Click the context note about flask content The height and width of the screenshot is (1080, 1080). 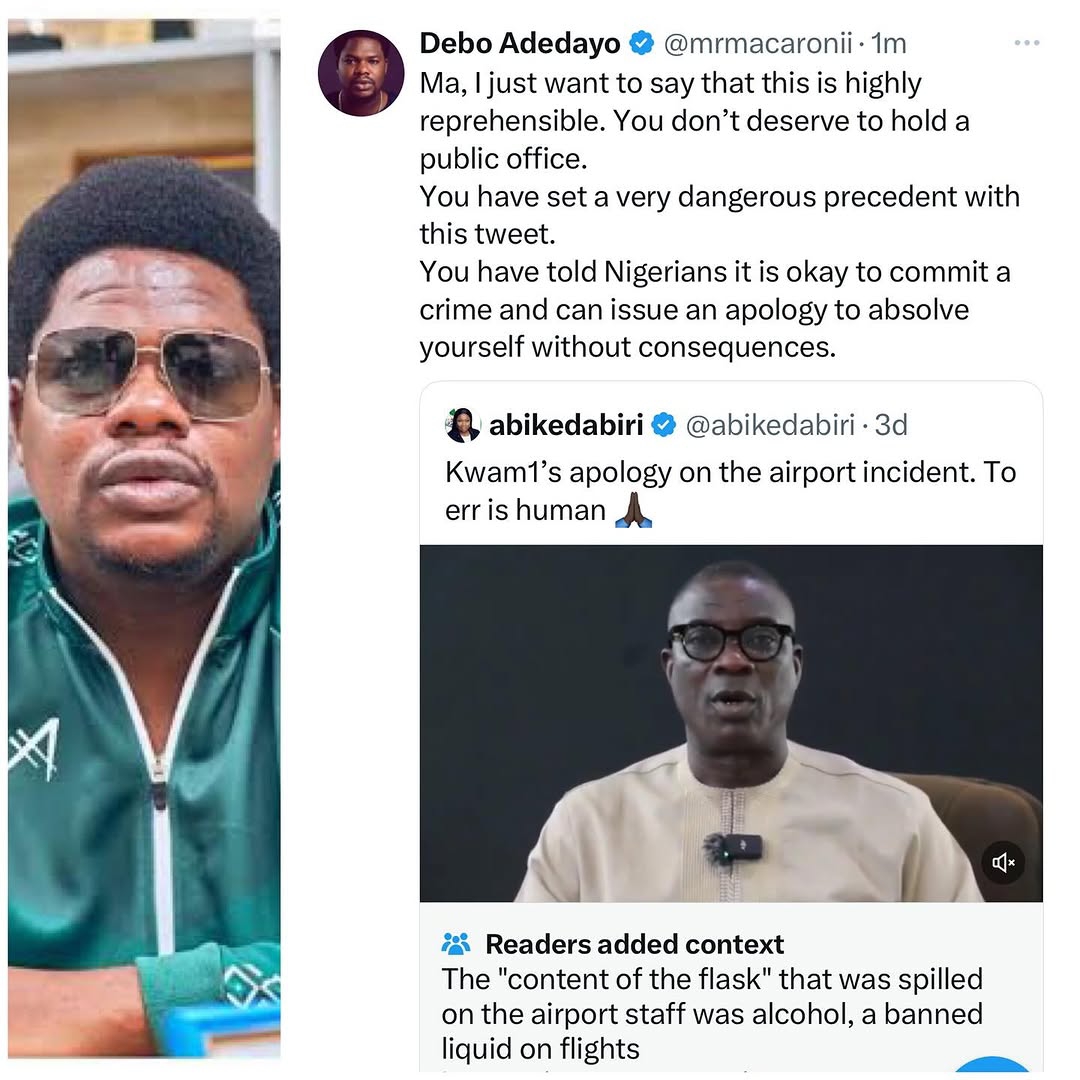point(712,1012)
